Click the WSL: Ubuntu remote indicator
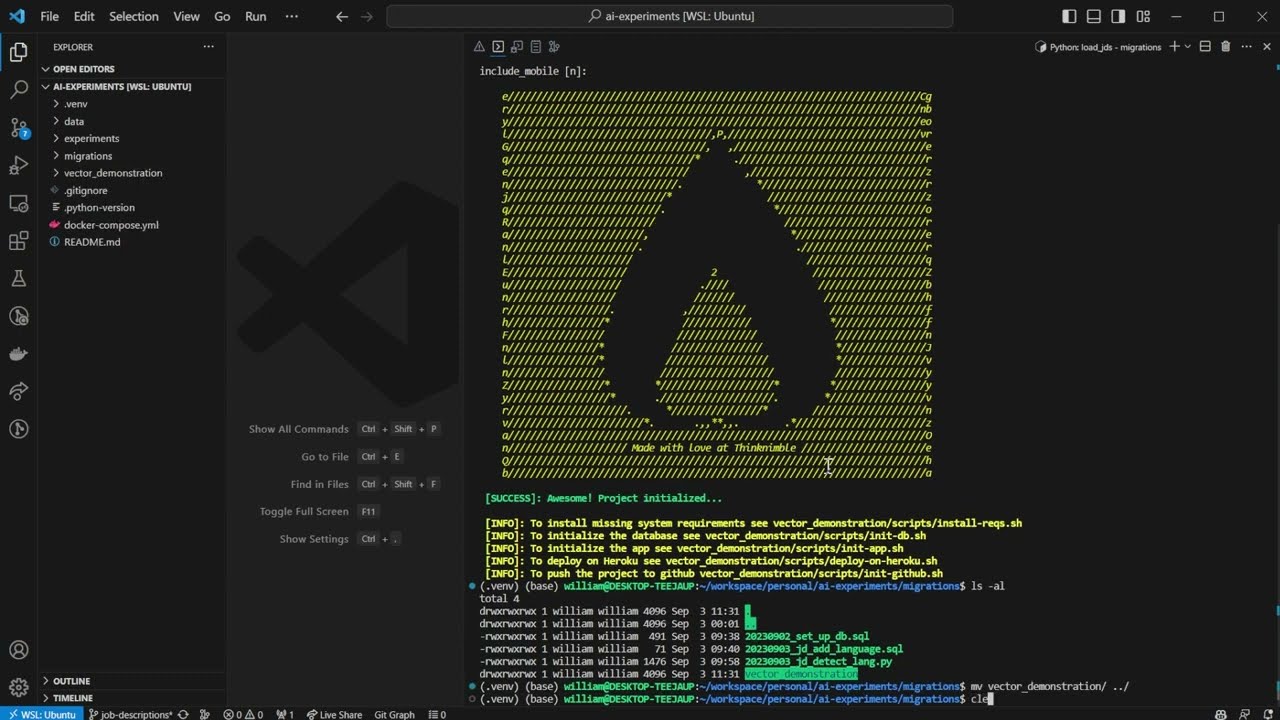This screenshot has width=1280, height=720. [x=41, y=714]
